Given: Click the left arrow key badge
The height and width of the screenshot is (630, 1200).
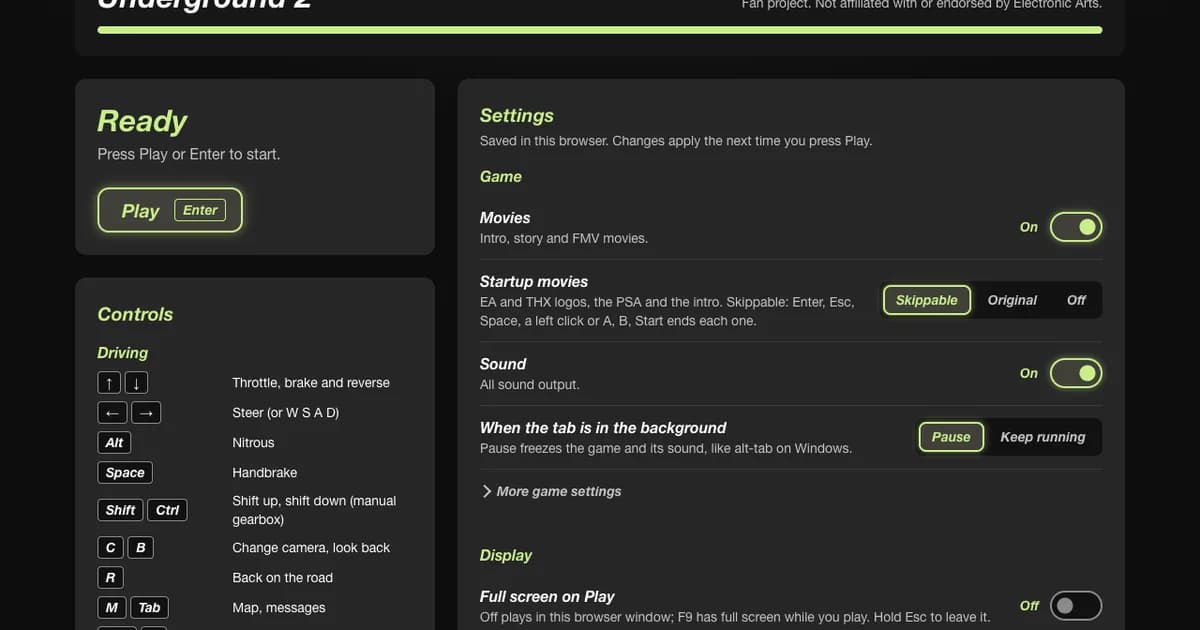Looking at the screenshot, I should click(112, 413).
